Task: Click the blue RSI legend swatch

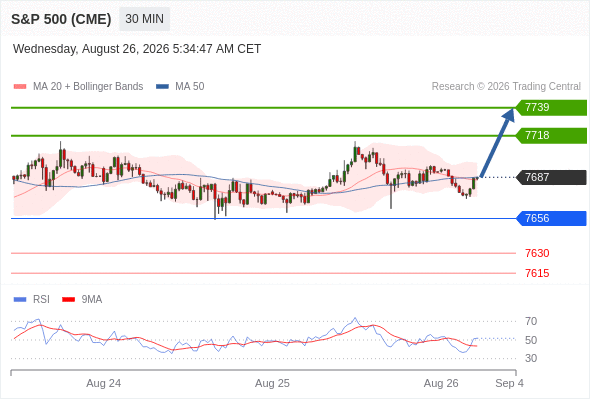Action: (x=20, y=300)
